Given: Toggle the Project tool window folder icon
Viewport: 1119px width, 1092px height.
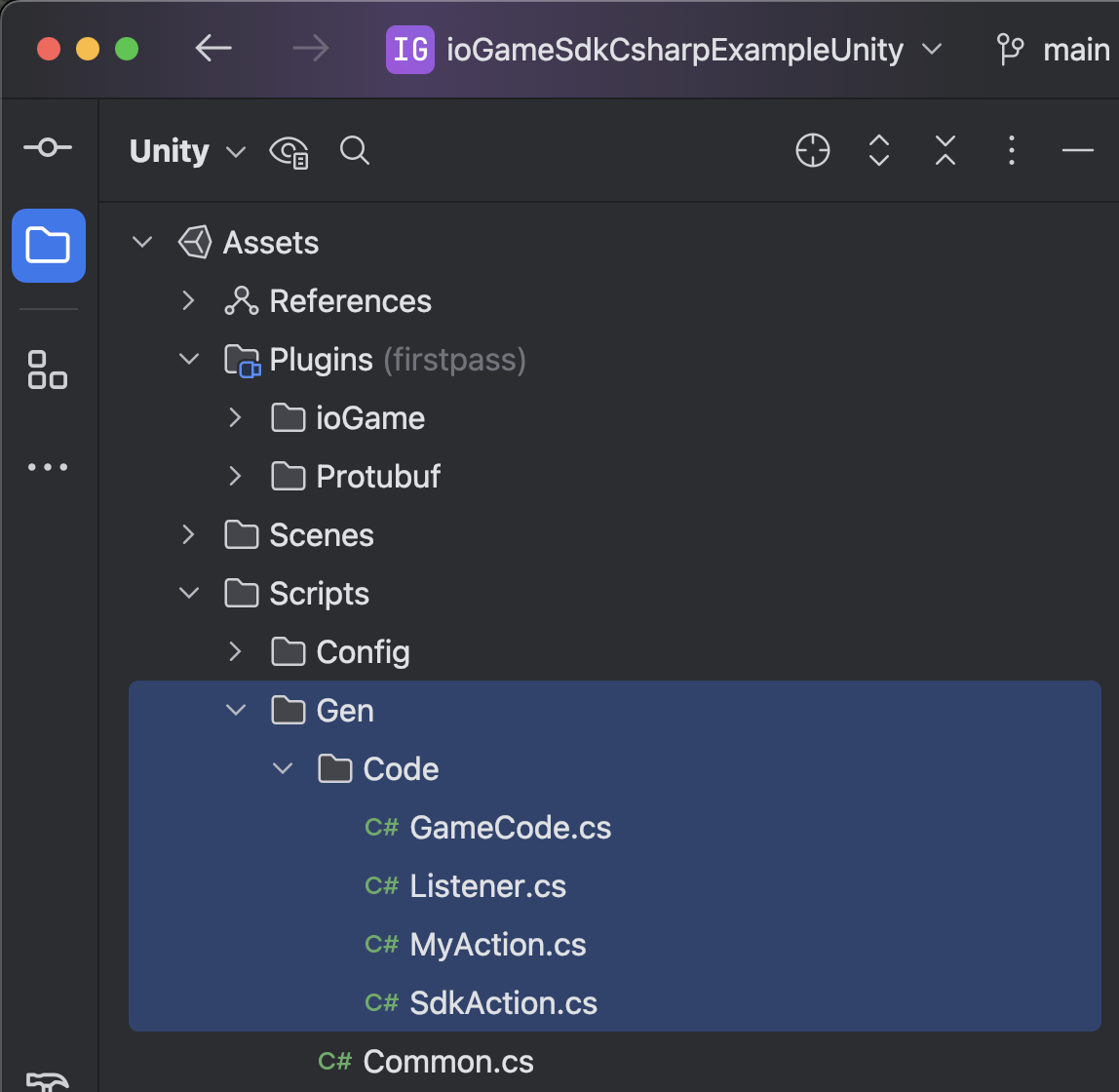Looking at the screenshot, I should [48, 246].
